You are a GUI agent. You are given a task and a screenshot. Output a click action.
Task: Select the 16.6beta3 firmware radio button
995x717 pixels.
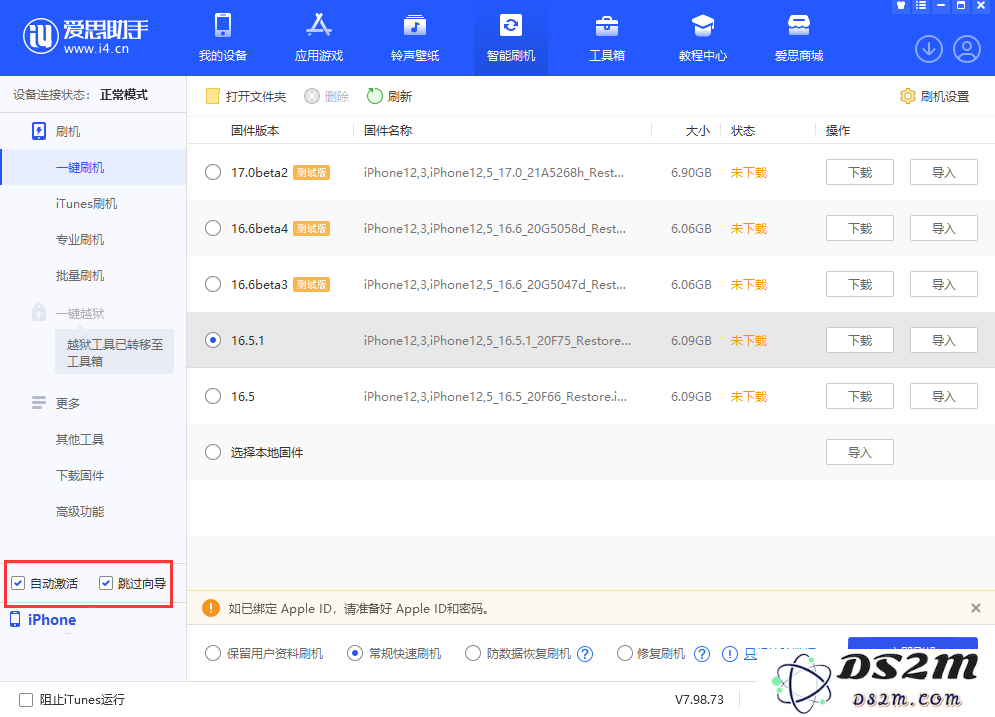click(213, 284)
